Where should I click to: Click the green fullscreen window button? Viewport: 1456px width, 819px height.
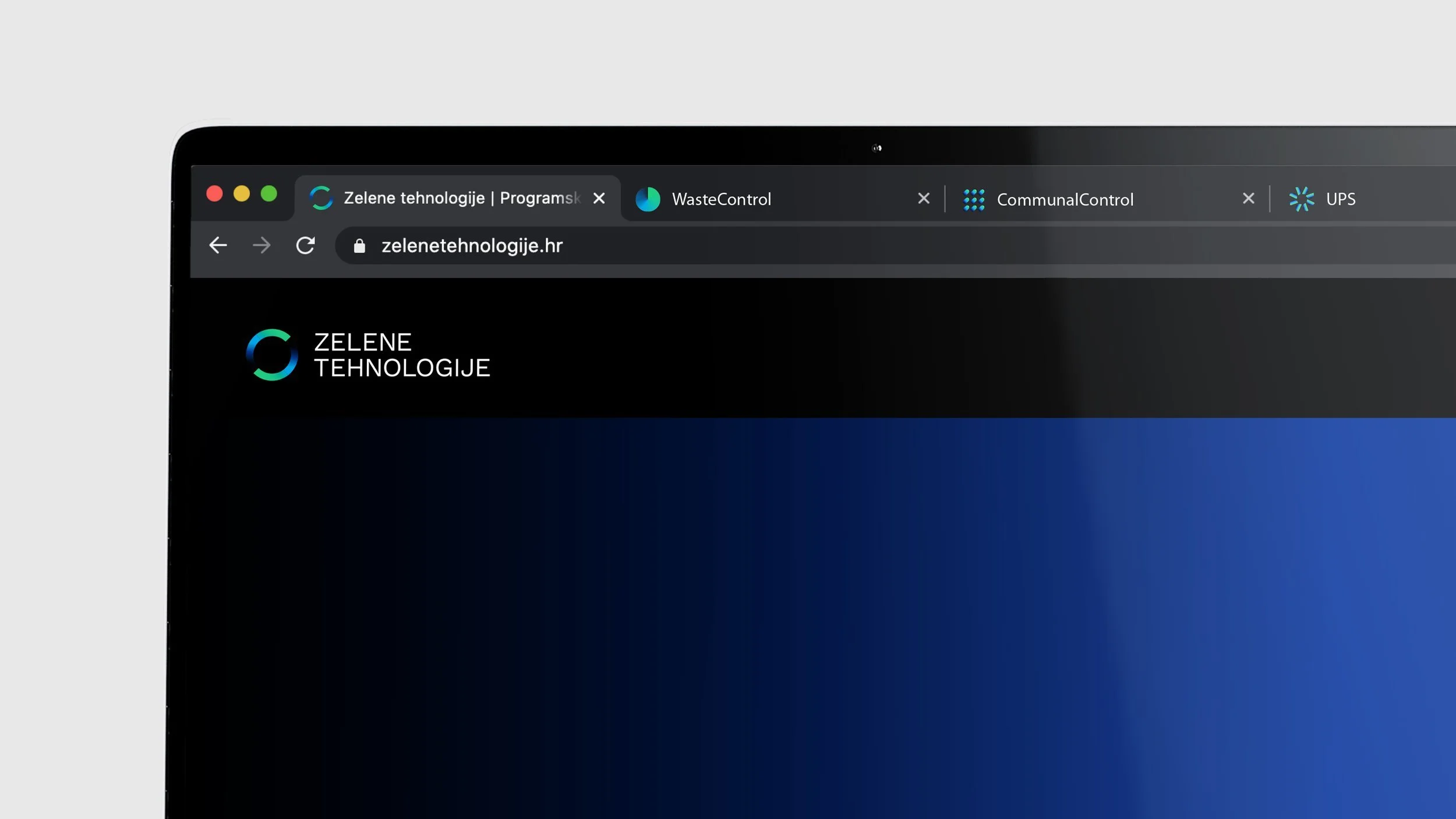click(268, 193)
